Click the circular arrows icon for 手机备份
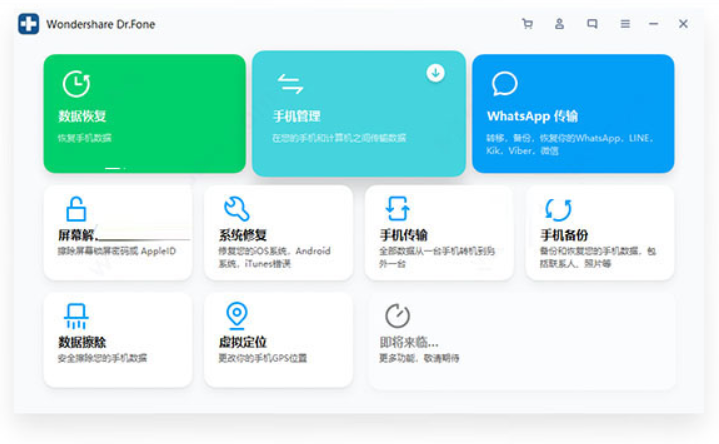Viewport: 719px width, 444px height. (558, 210)
